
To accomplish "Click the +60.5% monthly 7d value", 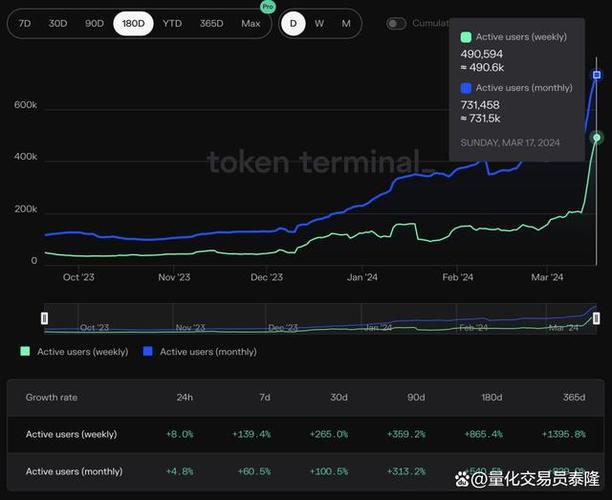I will (x=254, y=472).
